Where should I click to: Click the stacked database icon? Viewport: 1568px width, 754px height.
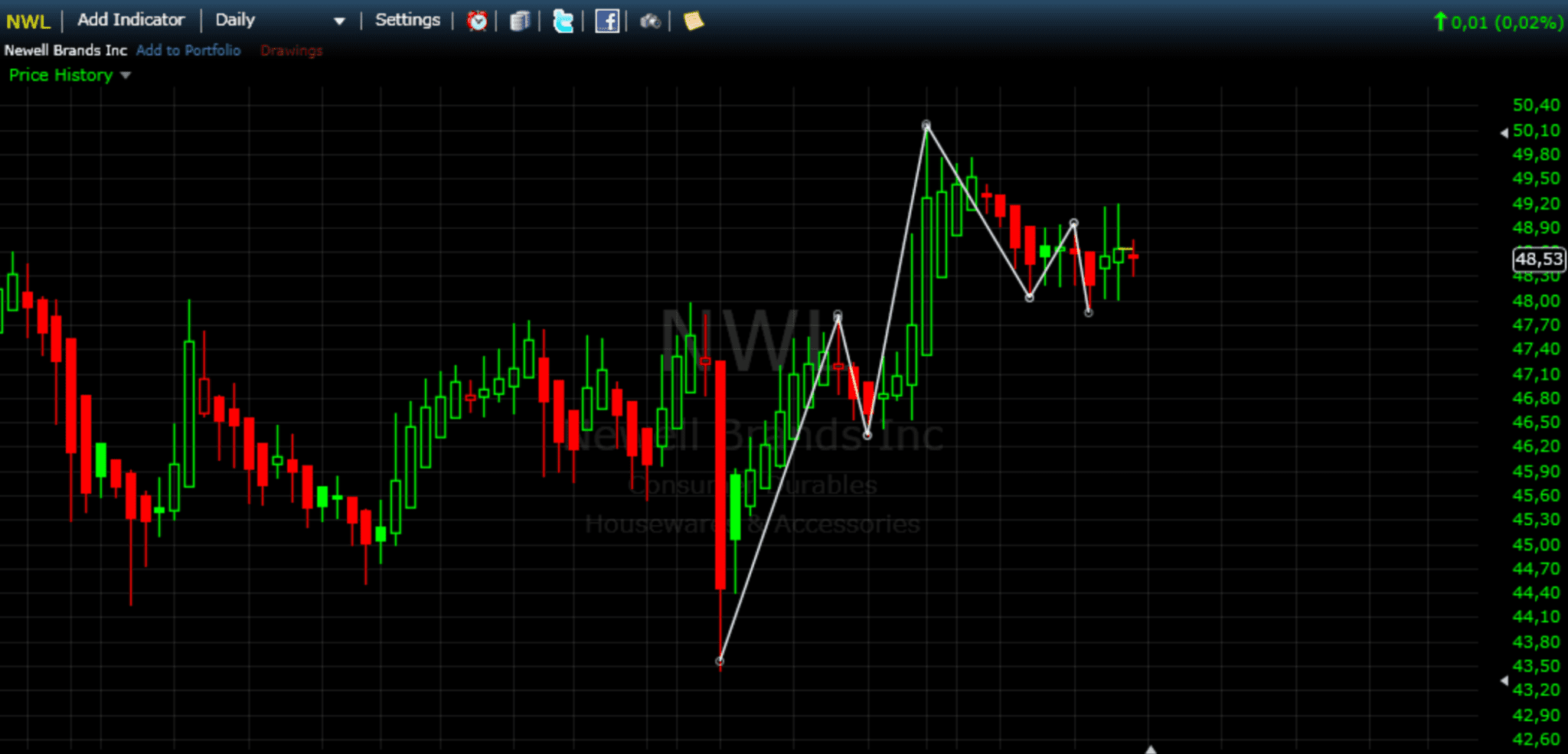[520, 21]
